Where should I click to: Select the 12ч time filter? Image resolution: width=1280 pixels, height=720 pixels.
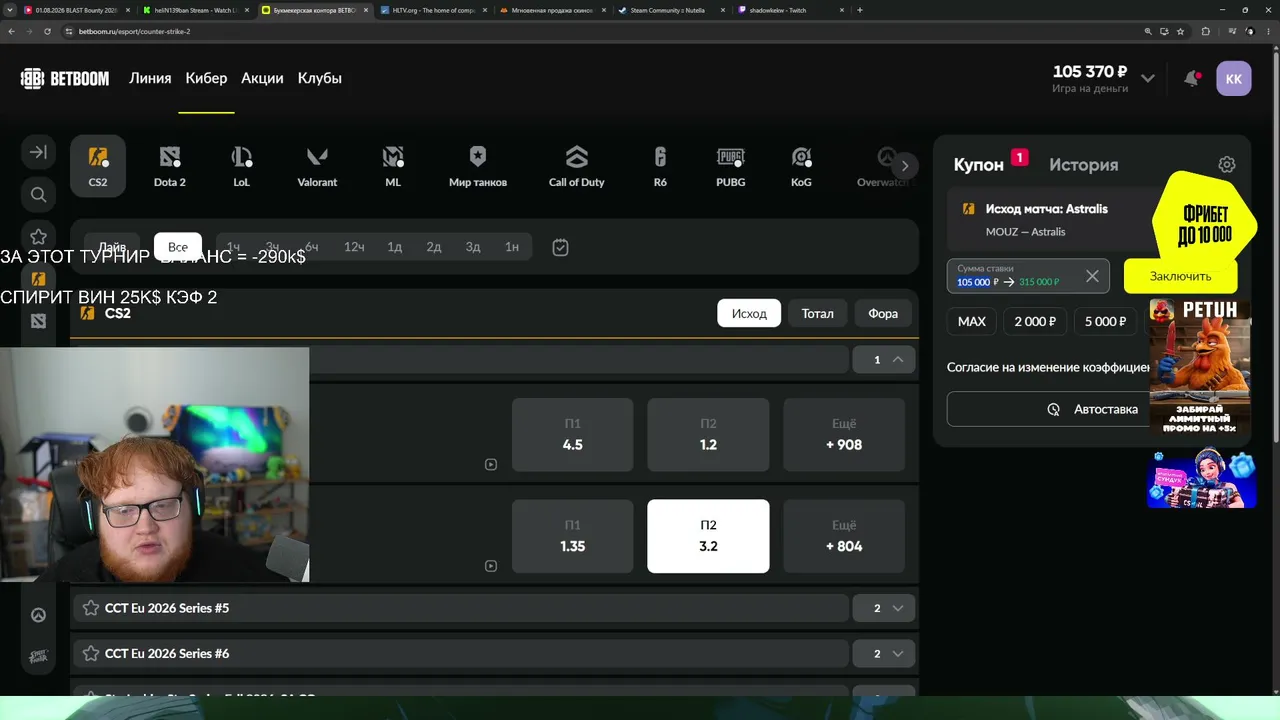click(x=354, y=247)
